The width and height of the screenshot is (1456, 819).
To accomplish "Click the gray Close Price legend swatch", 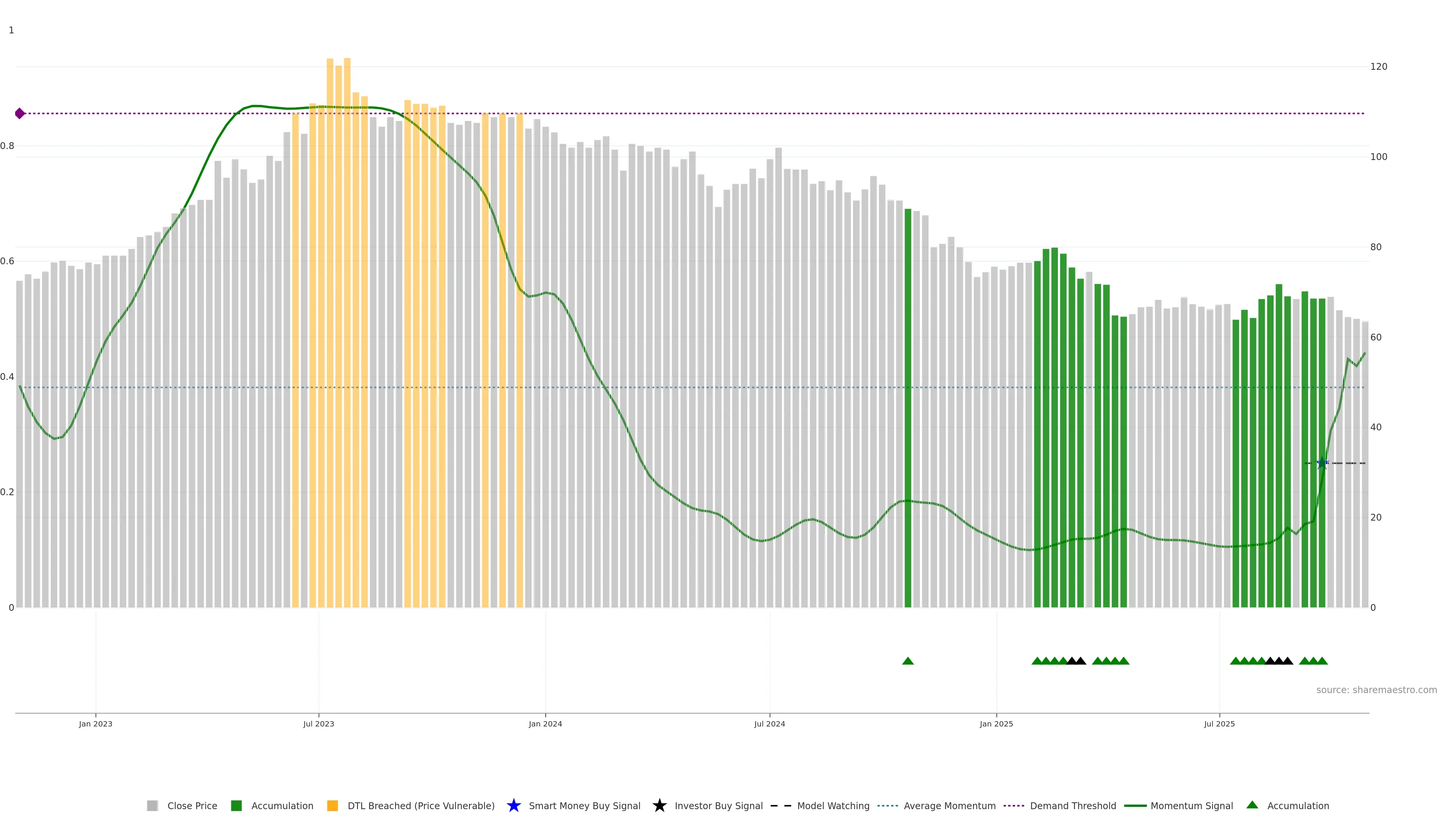I will pos(152,805).
